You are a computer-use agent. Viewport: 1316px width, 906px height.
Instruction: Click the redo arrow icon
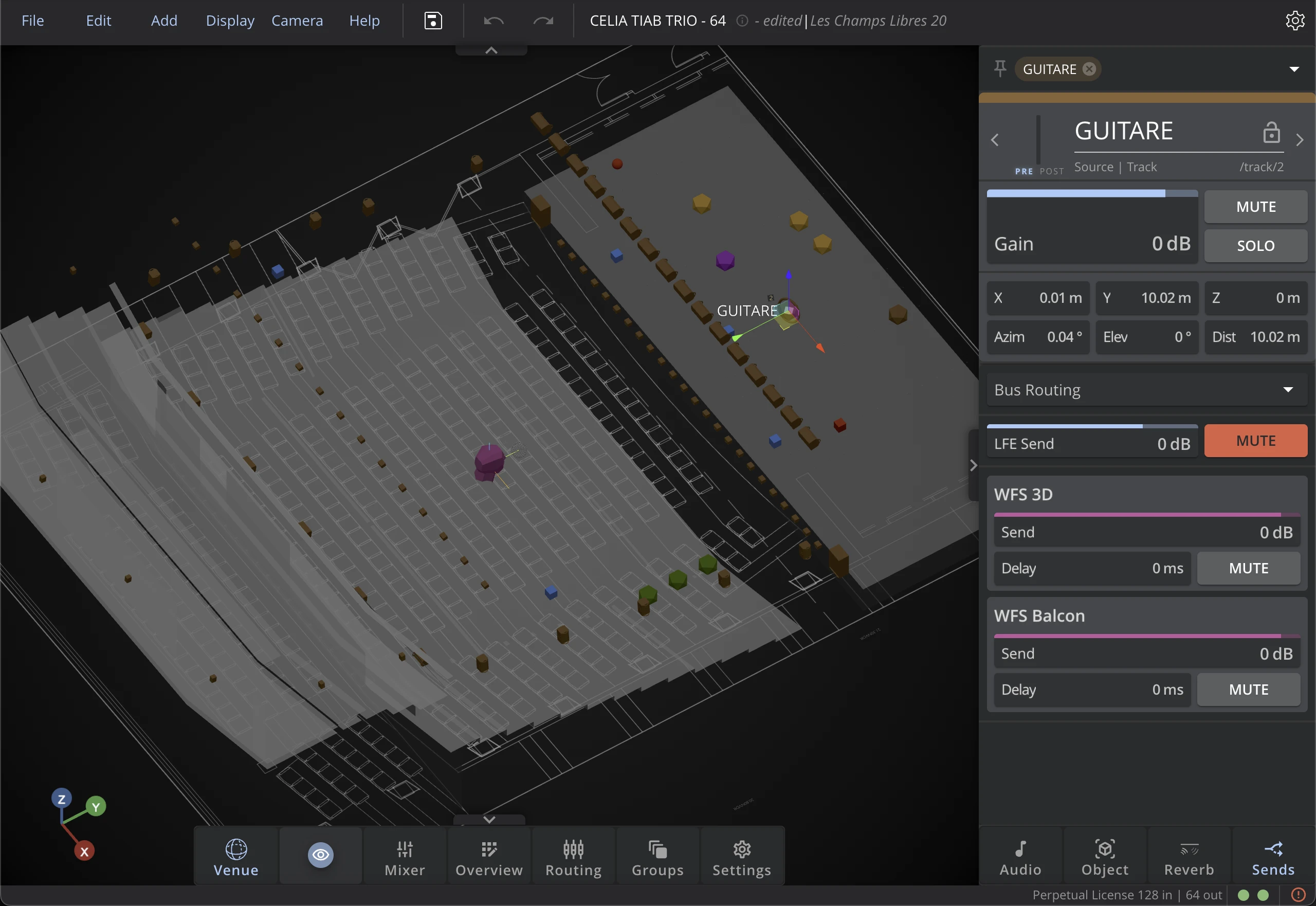[x=543, y=21]
